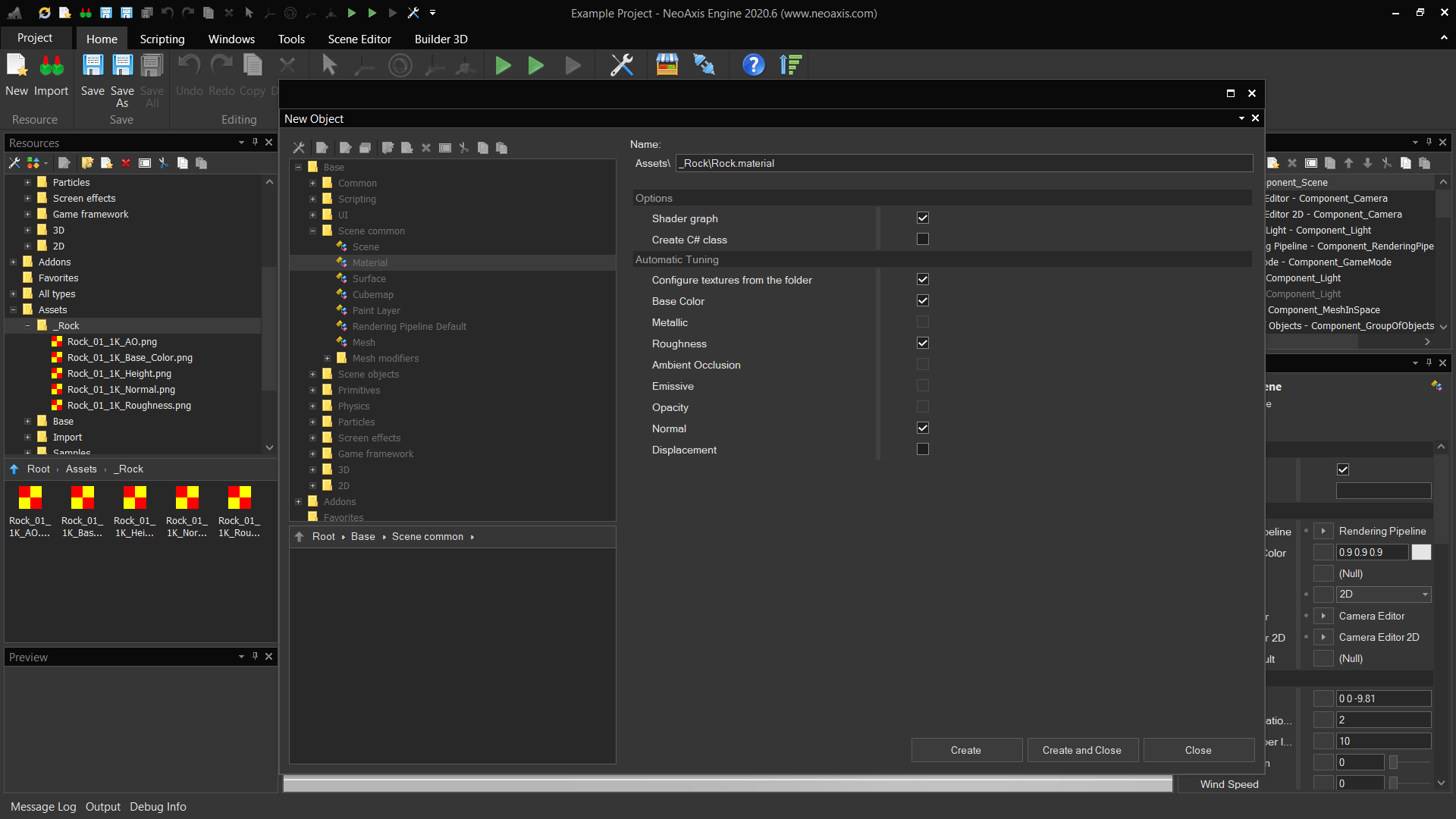Click the Import resource icon
Screen dimensions: 1456x819
pos(52,66)
